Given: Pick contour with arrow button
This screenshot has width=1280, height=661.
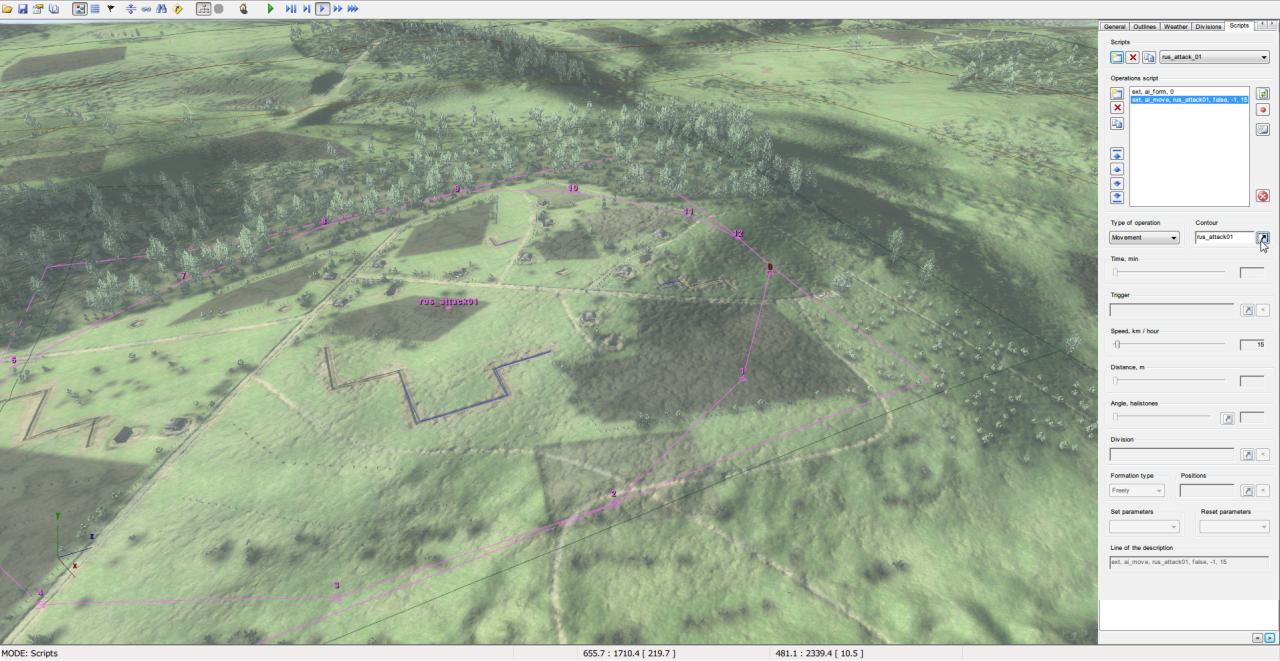Looking at the screenshot, I should pyautogui.click(x=1263, y=238).
